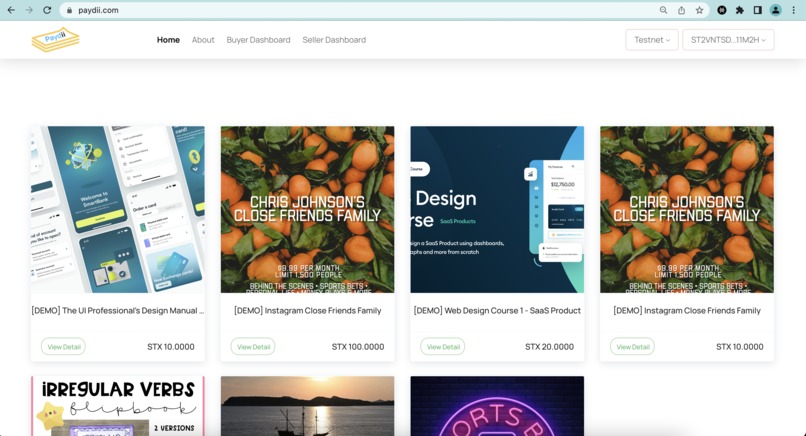Click the padlock site info icon
The image size is (806, 436).
[x=69, y=10]
